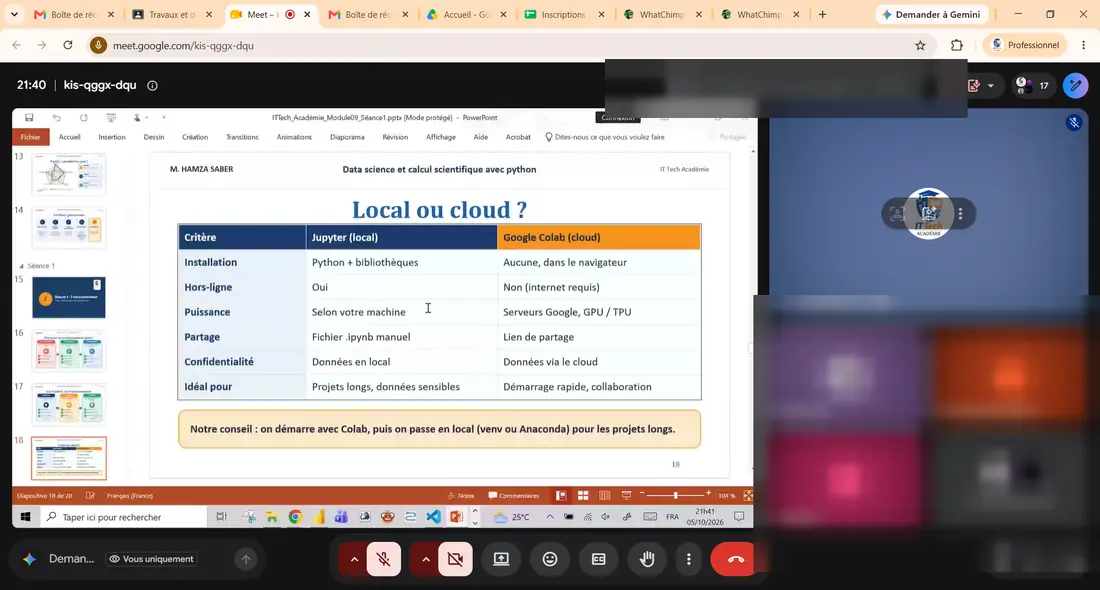
Task: Hang up the call with red button
Action: tap(736, 559)
